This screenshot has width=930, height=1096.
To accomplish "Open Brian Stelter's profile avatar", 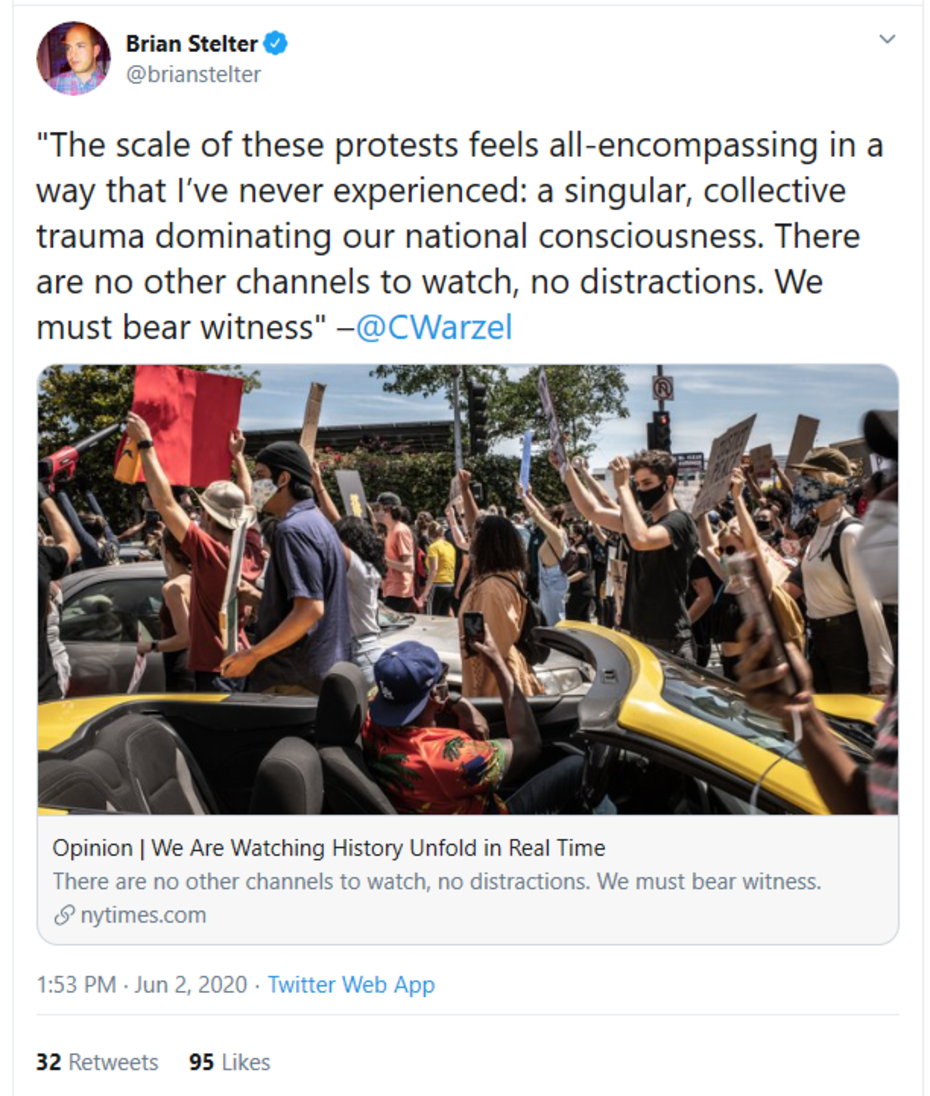I will point(73,58).
